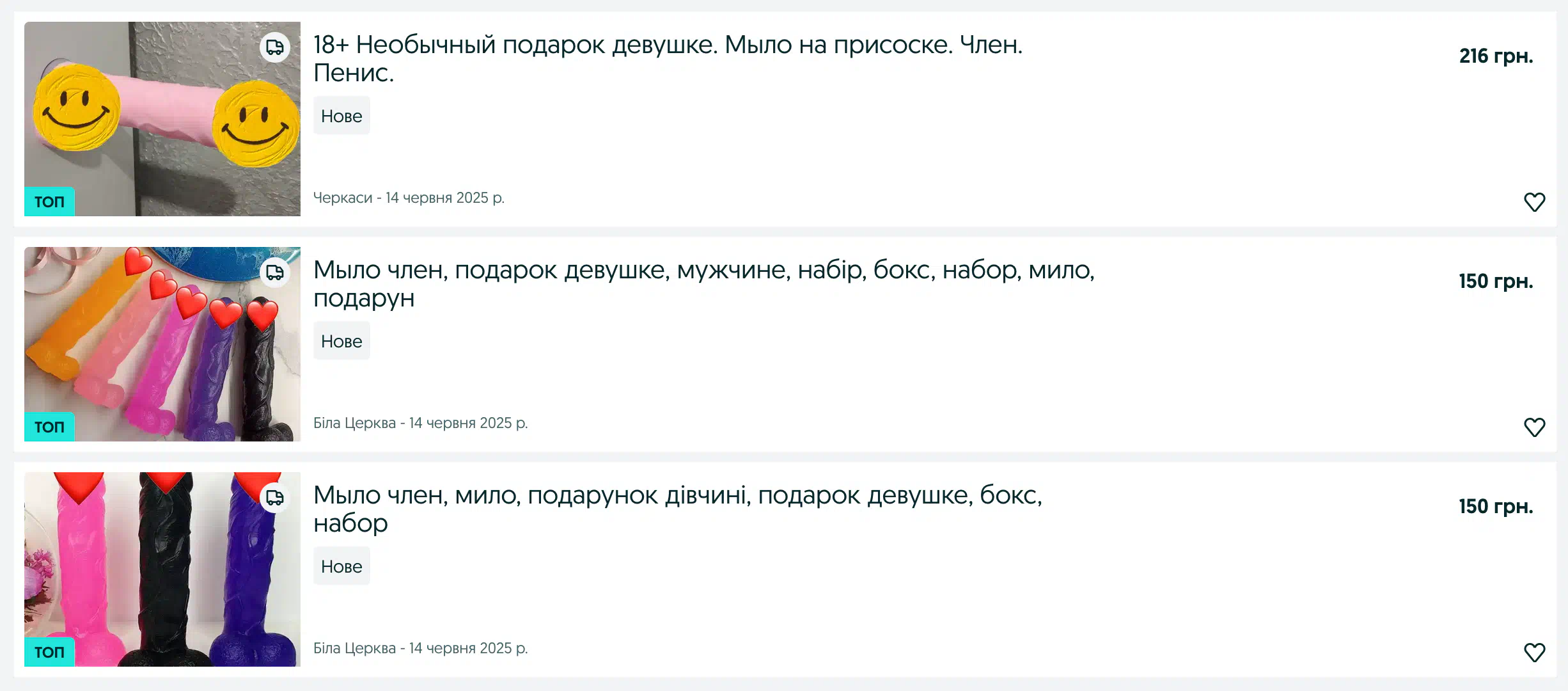This screenshot has width=1568, height=691.
Task: Click 'Черкаси - 14 червня 2025 р.' location text
Action: [409, 198]
